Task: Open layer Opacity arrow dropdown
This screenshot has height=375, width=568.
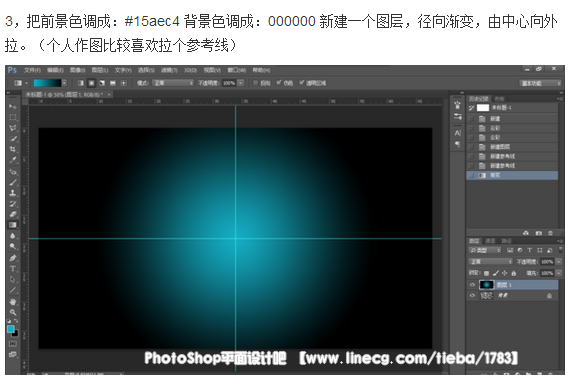Action: point(559,262)
